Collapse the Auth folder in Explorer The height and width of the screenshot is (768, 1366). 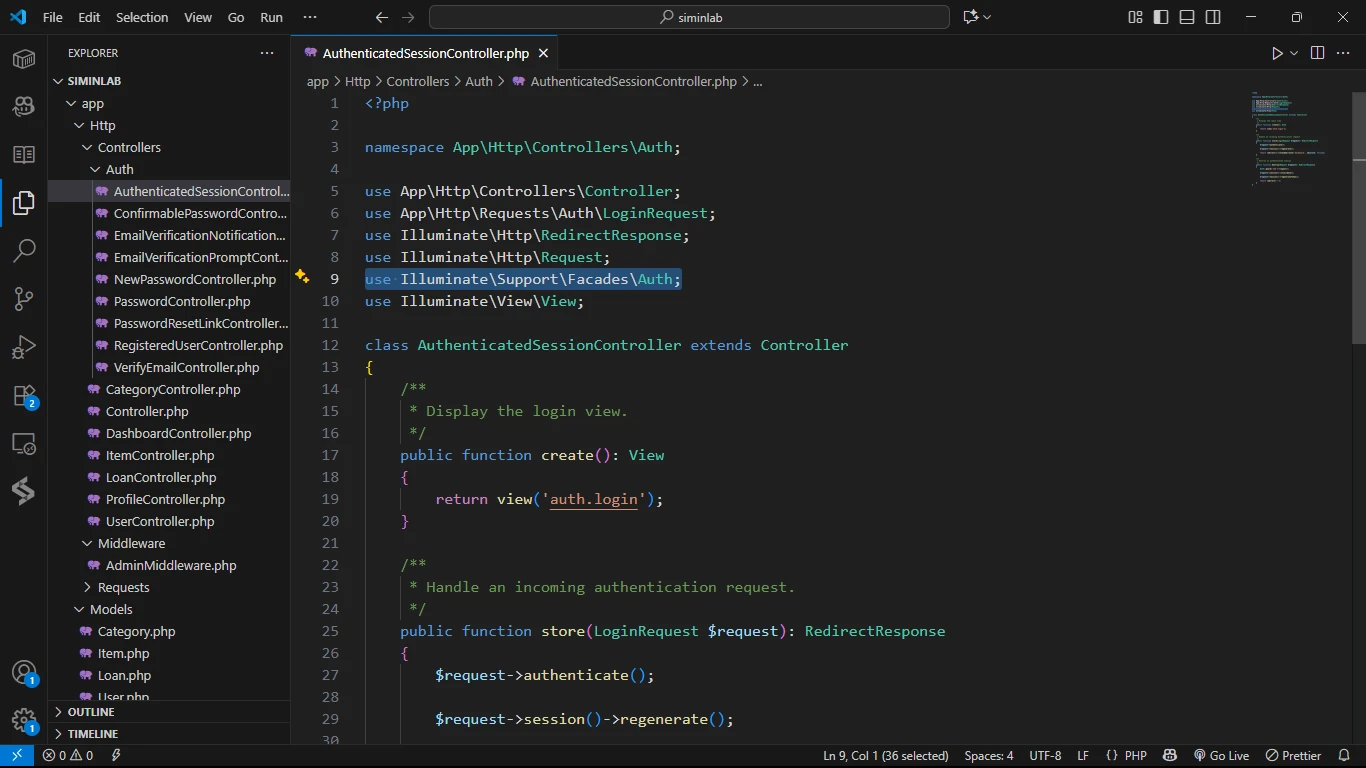[x=119, y=169]
